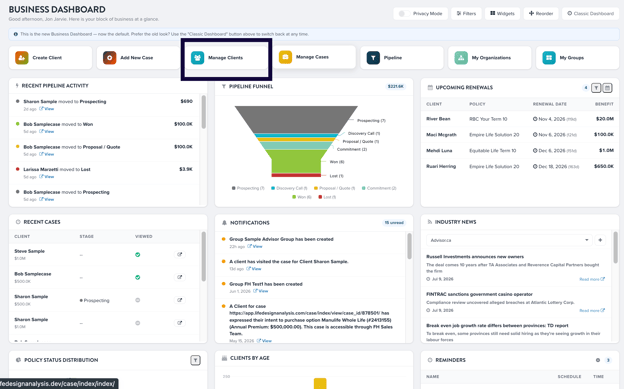This screenshot has height=389, width=624.
Task: Click the Notifications bell icon
Action: point(224,223)
